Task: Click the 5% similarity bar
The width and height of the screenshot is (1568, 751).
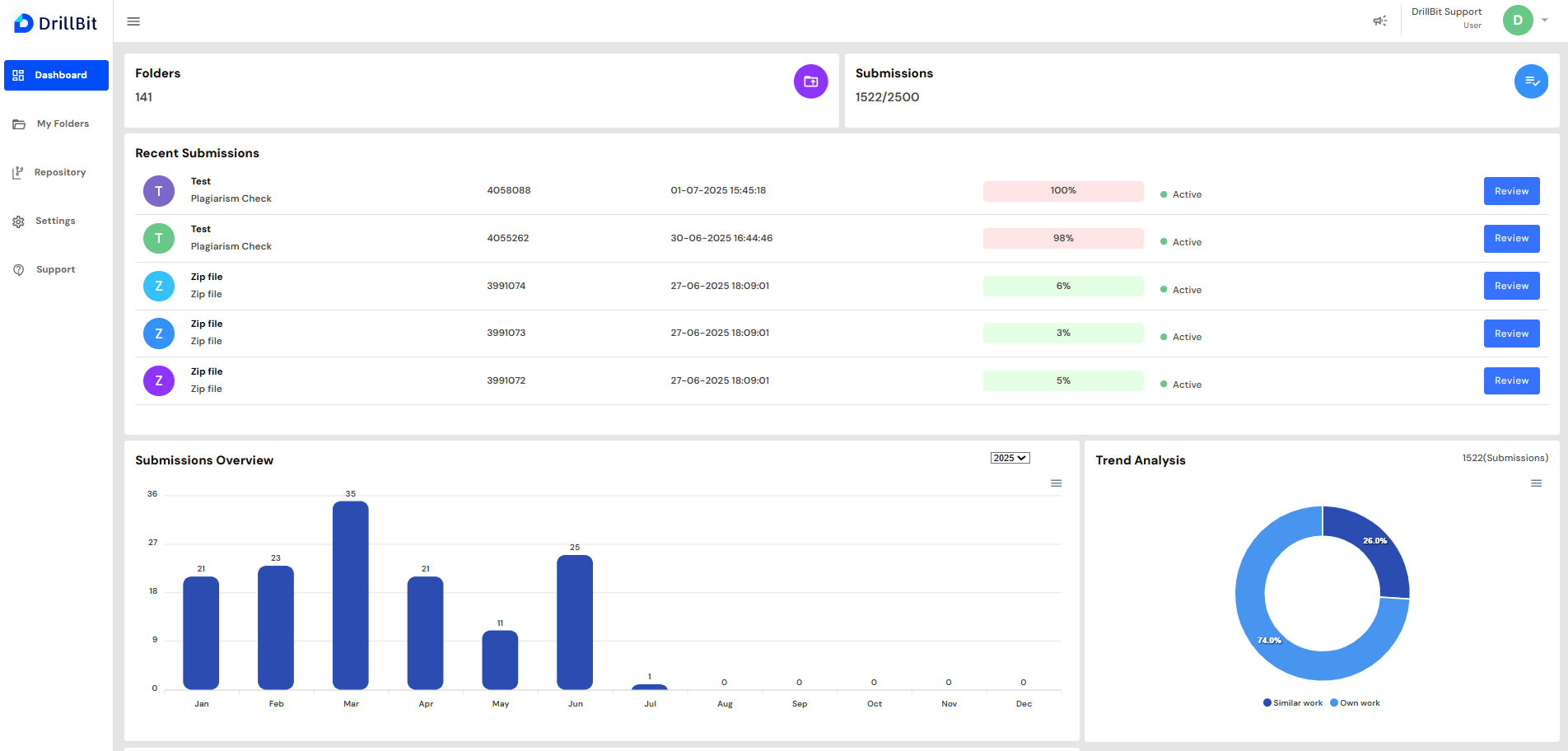Action: coord(1063,380)
